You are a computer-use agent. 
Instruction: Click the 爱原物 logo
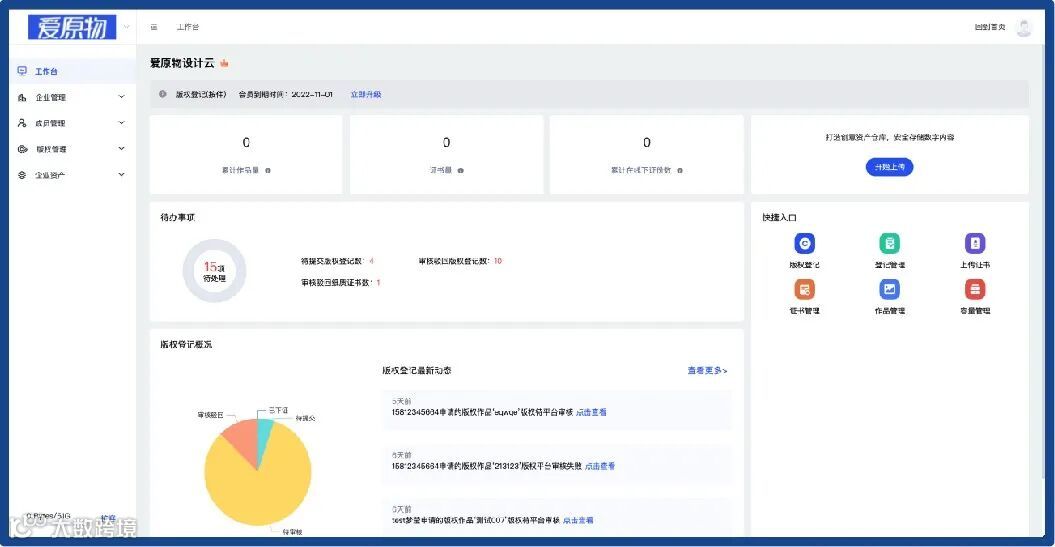[x=71, y=27]
